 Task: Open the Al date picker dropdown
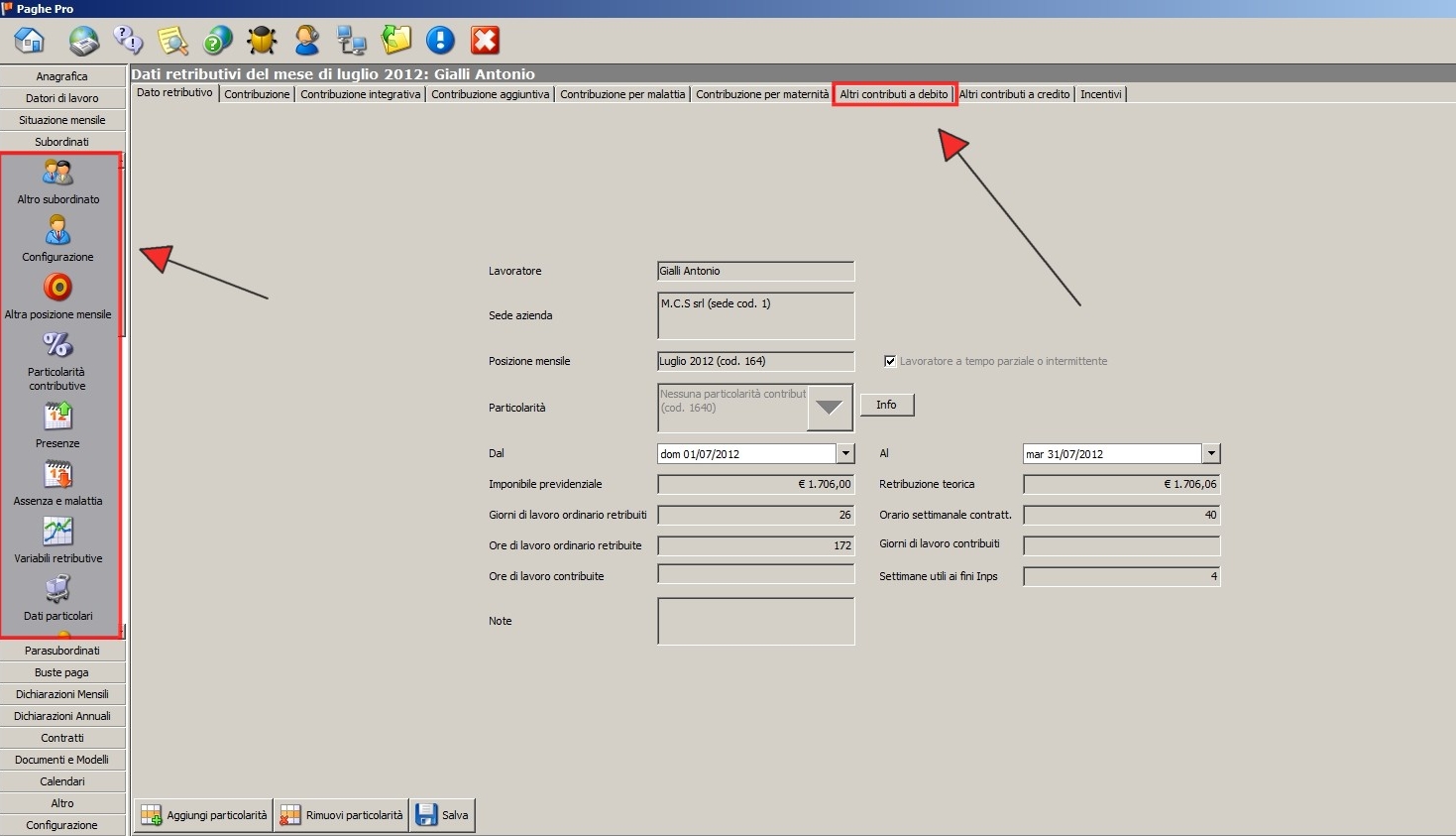[1210, 453]
